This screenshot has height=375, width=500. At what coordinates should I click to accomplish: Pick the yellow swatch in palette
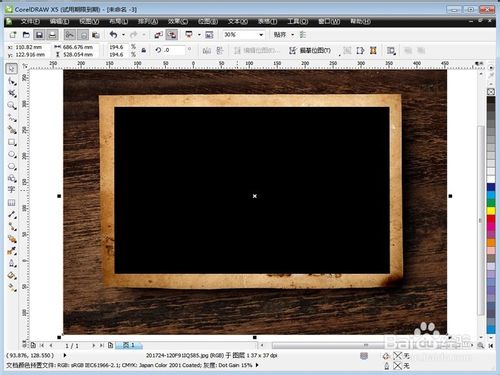point(491,211)
